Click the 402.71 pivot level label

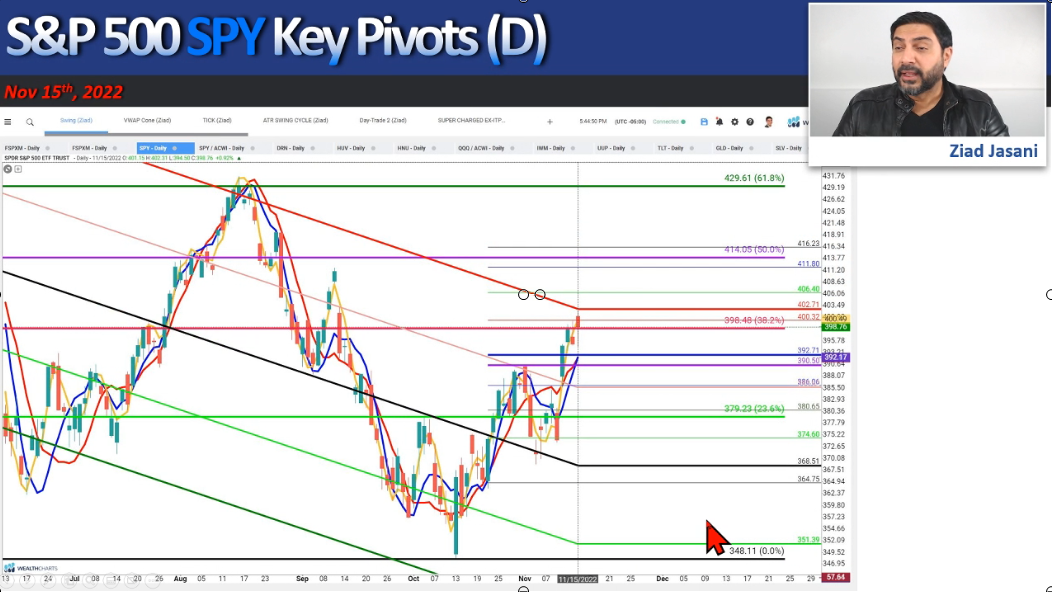[x=808, y=305]
